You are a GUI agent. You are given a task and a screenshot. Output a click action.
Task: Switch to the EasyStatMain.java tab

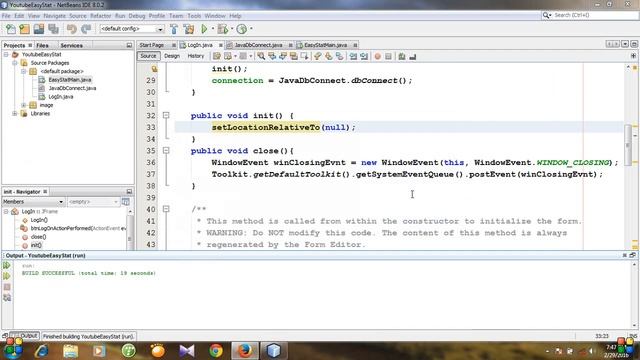(x=325, y=45)
